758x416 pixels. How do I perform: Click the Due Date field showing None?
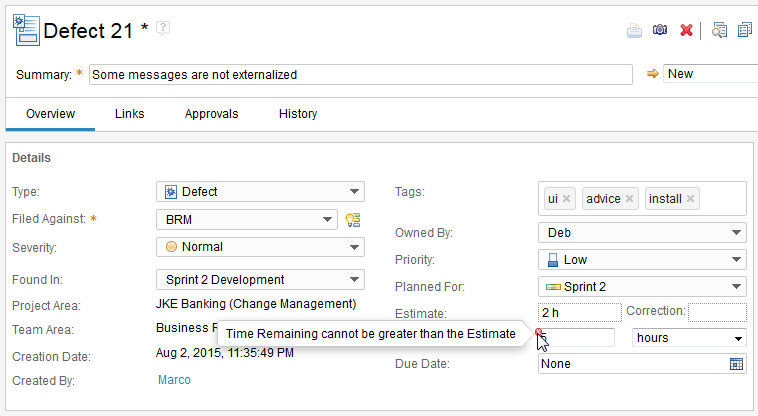642,364
